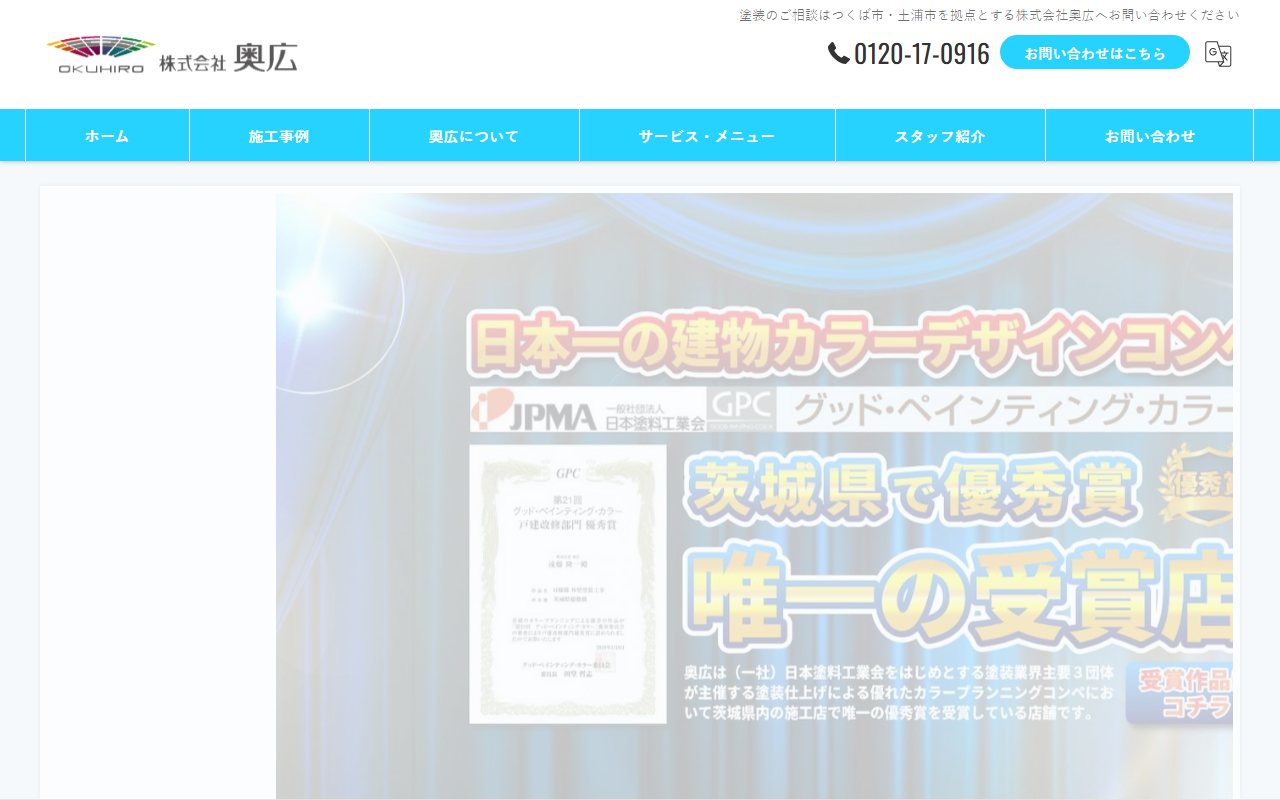Open the サービス・メニュー menu item
The height and width of the screenshot is (800, 1280).
coord(707,136)
